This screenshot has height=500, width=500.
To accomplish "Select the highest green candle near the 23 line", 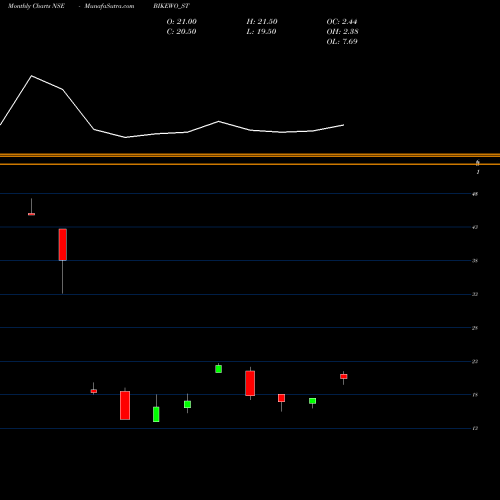I will click(x=219, y=369).
